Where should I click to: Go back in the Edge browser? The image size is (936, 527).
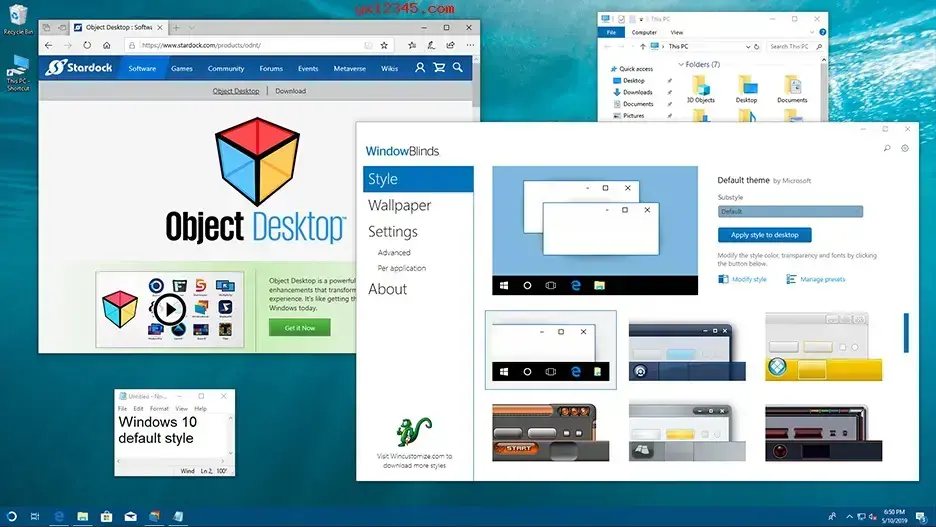coord(48,45)
